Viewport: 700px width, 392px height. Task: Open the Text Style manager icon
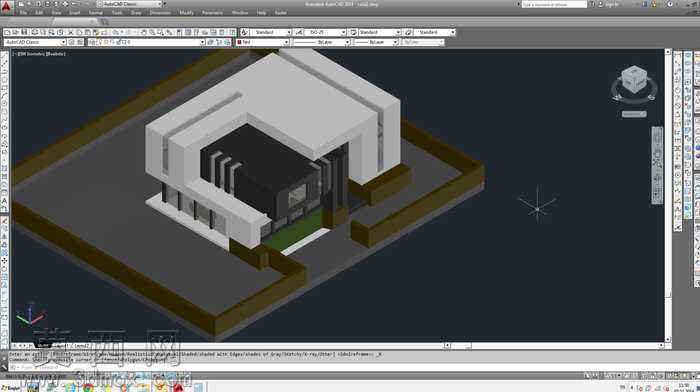click(244, 32)
